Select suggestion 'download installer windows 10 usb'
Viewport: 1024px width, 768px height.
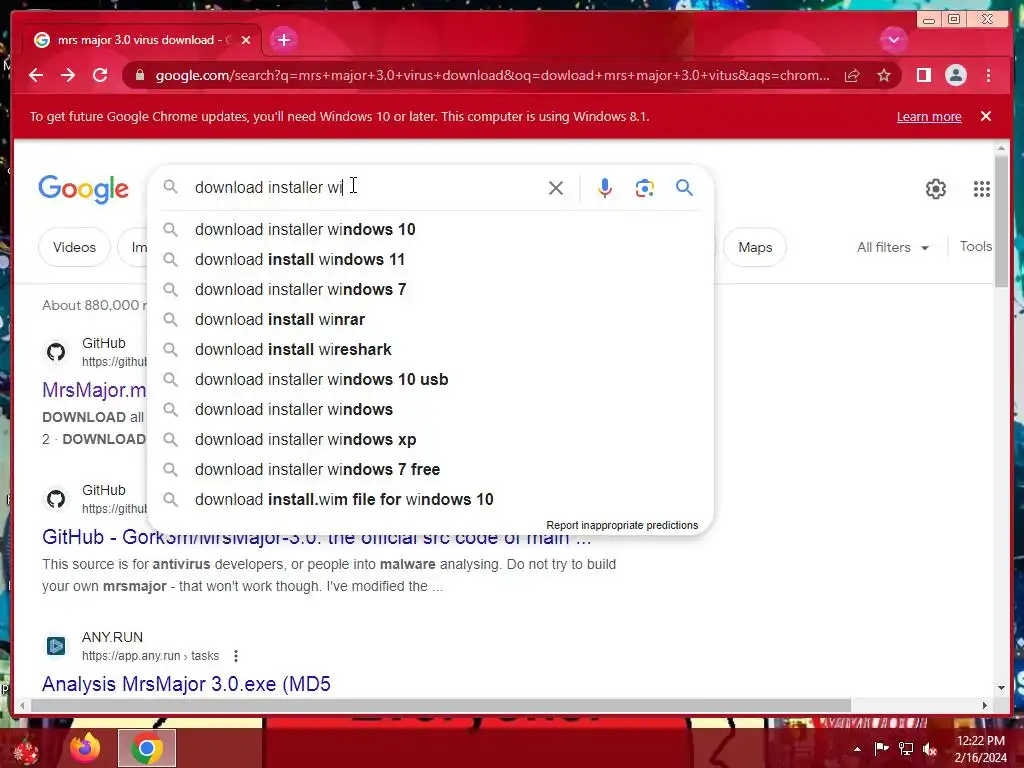click(431, 379)
